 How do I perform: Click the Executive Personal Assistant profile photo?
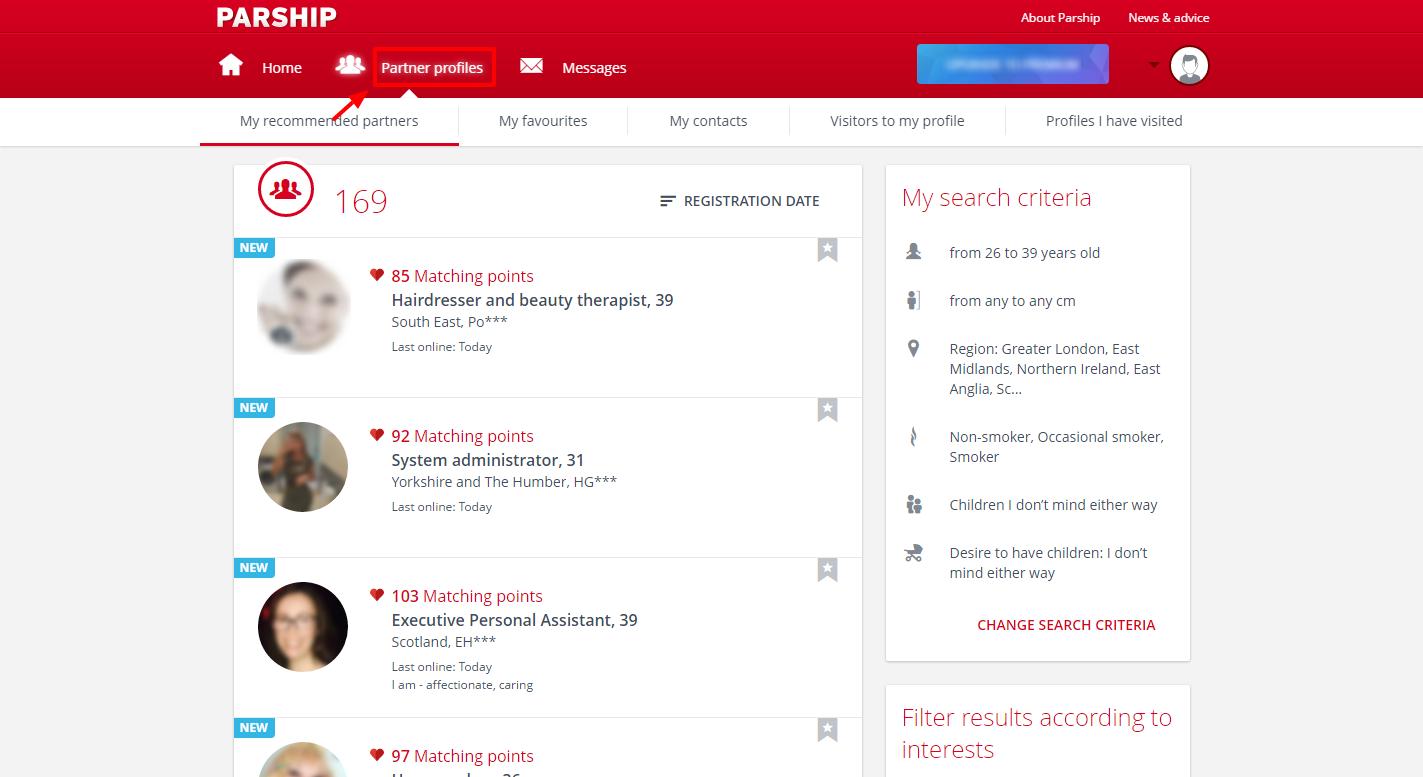[x=303, y=626]
